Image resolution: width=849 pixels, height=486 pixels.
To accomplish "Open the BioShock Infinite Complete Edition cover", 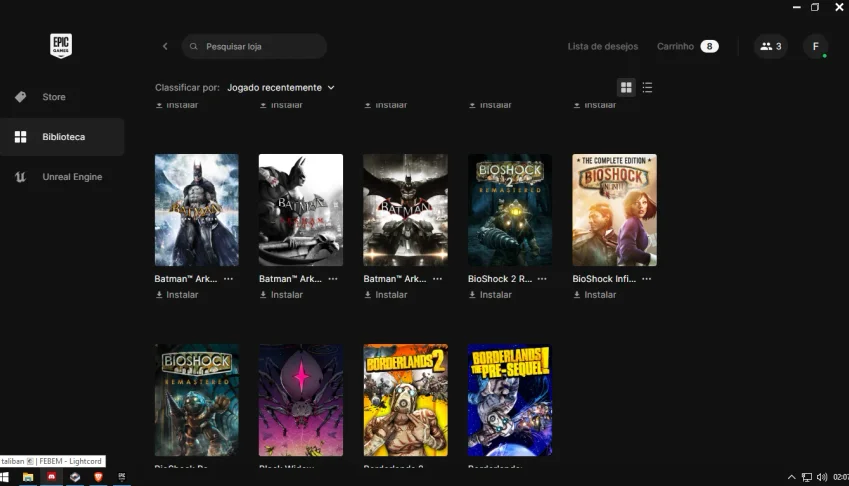I will click(614, 210).
